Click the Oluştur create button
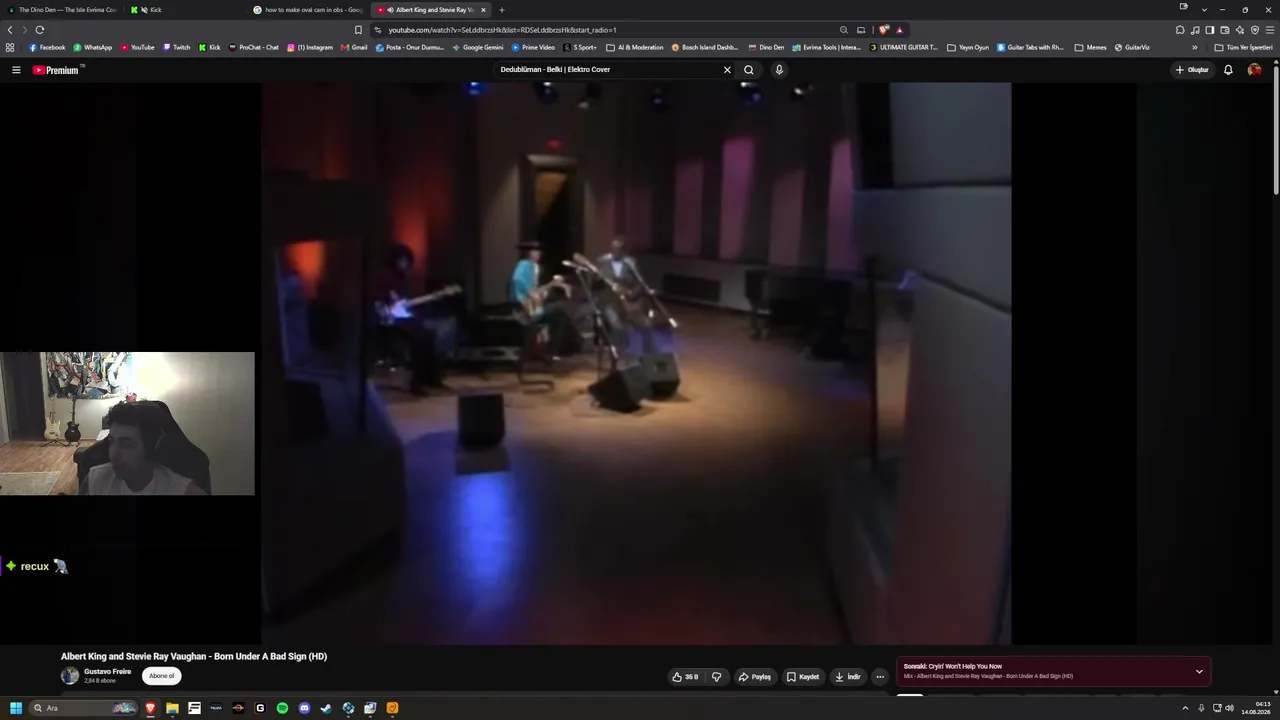This screenshot has height=720, width=1280. (x=1192, y=70)
